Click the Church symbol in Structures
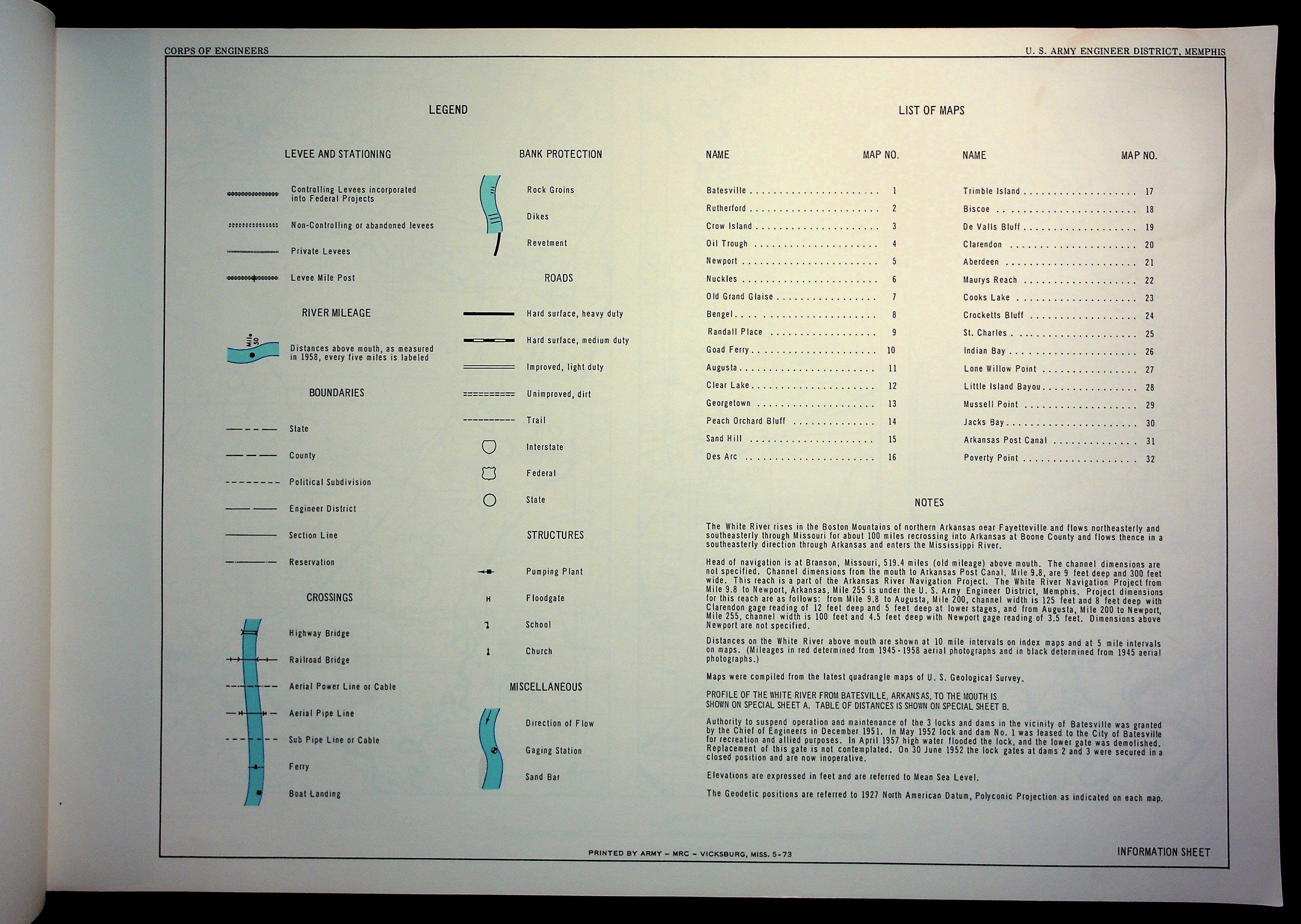 point(488,652)
